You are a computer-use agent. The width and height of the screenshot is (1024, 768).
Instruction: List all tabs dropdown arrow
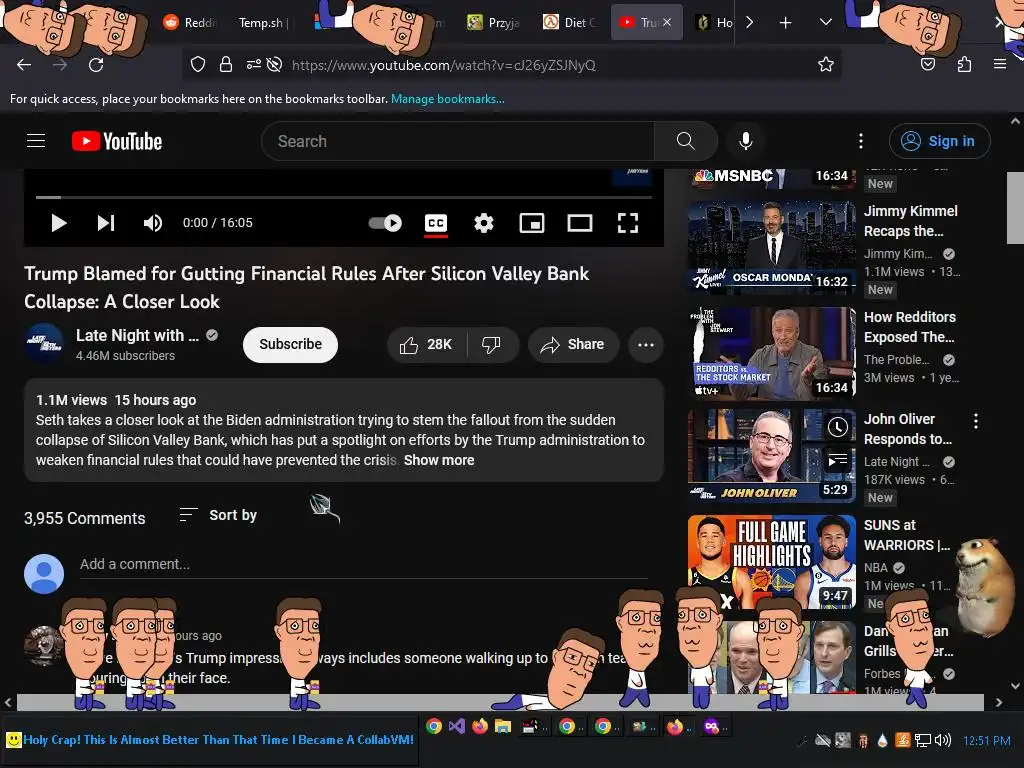825,22
